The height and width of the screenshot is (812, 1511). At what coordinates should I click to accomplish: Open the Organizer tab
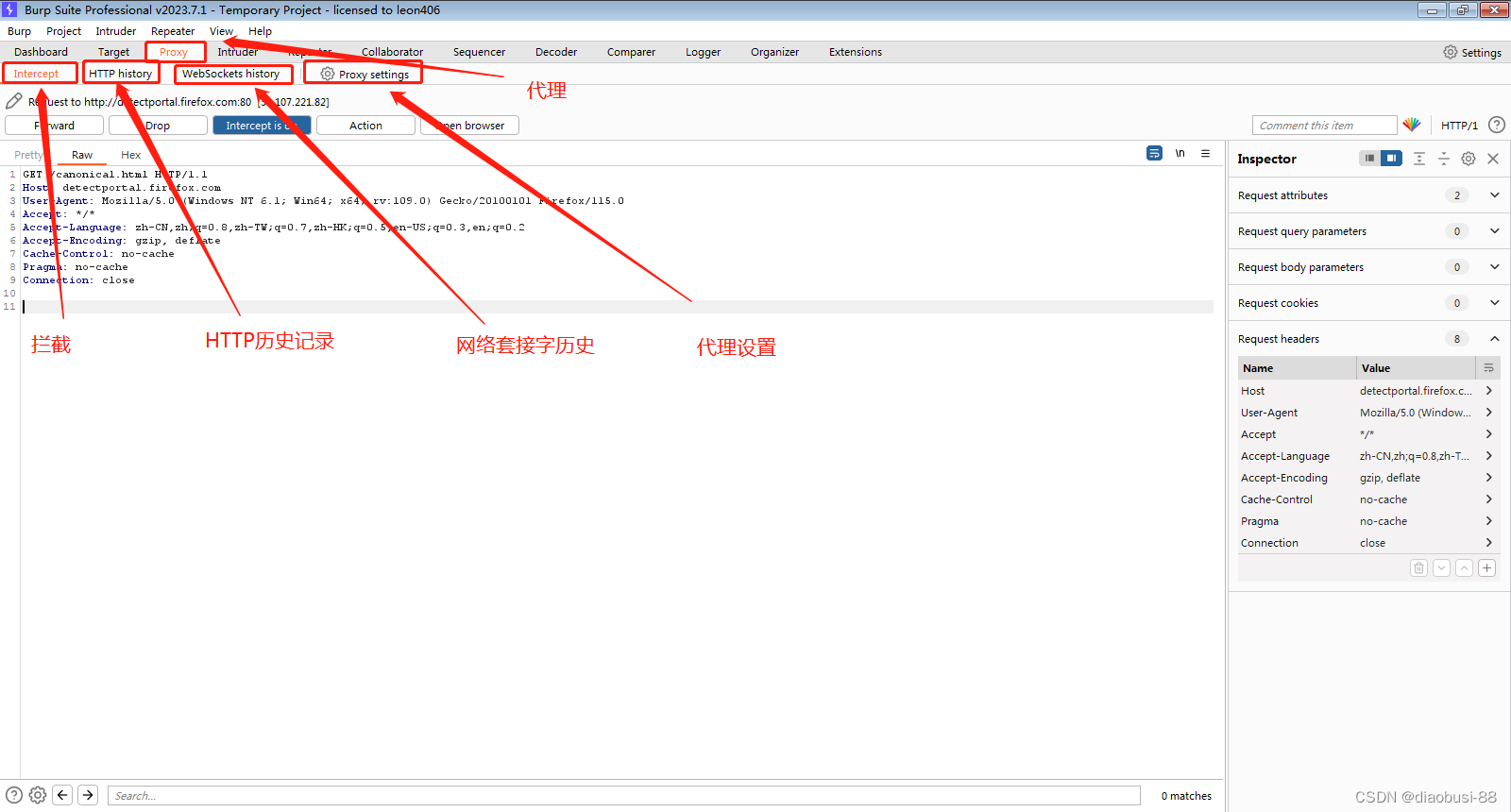(x=774, y=52)
